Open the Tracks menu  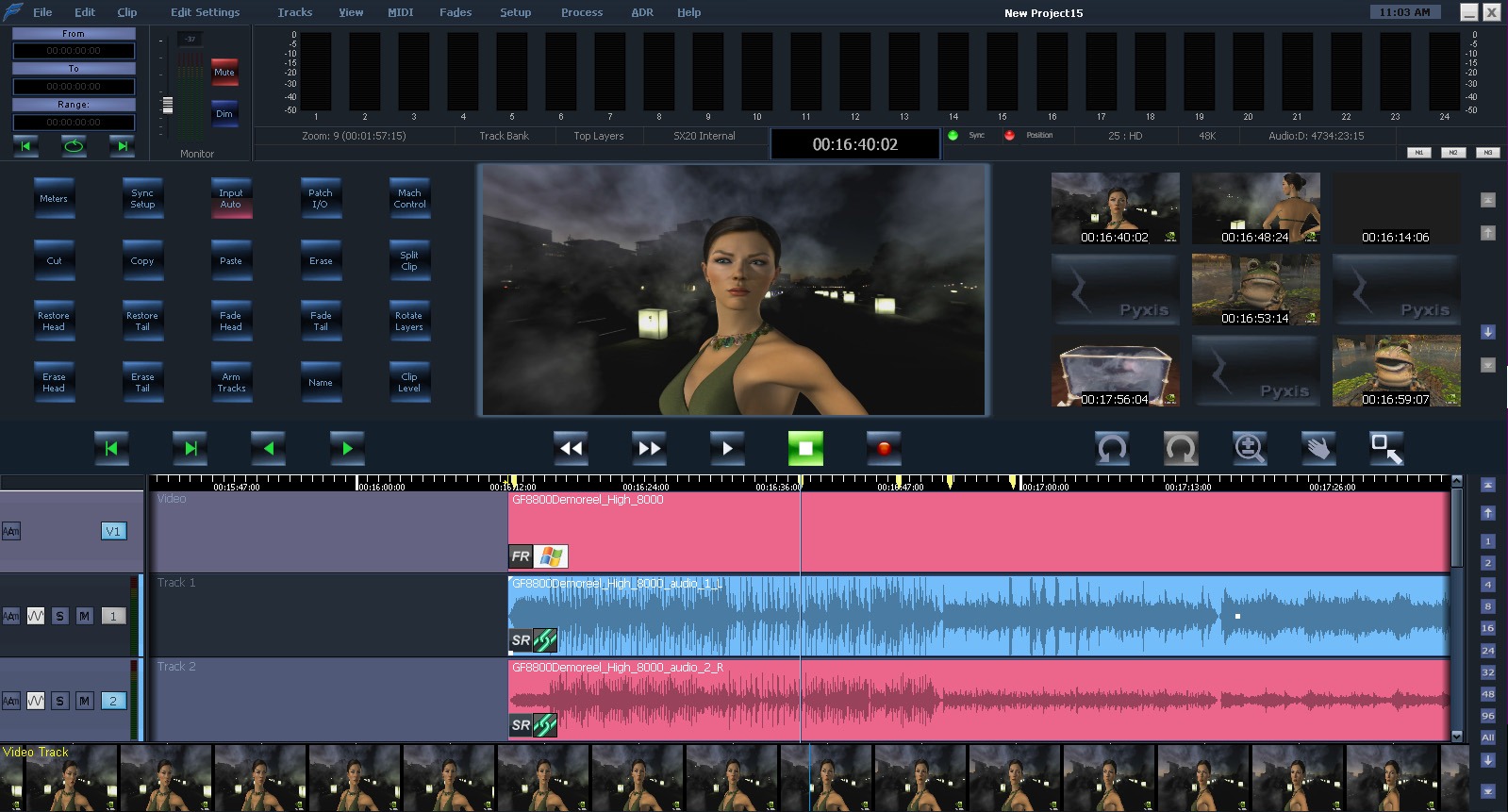(x=294, y=12)
